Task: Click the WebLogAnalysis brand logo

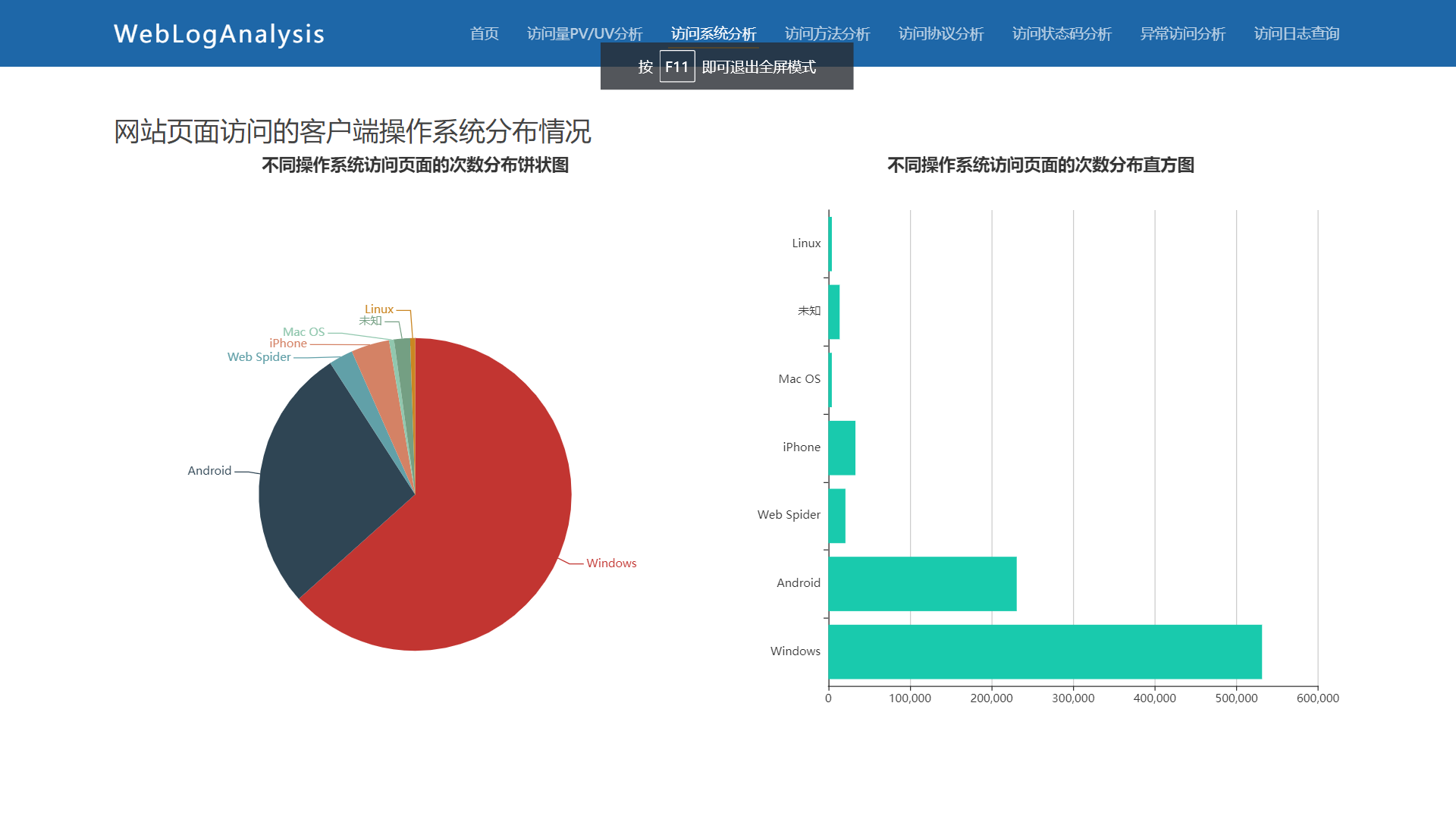Action: coord(219,34)
